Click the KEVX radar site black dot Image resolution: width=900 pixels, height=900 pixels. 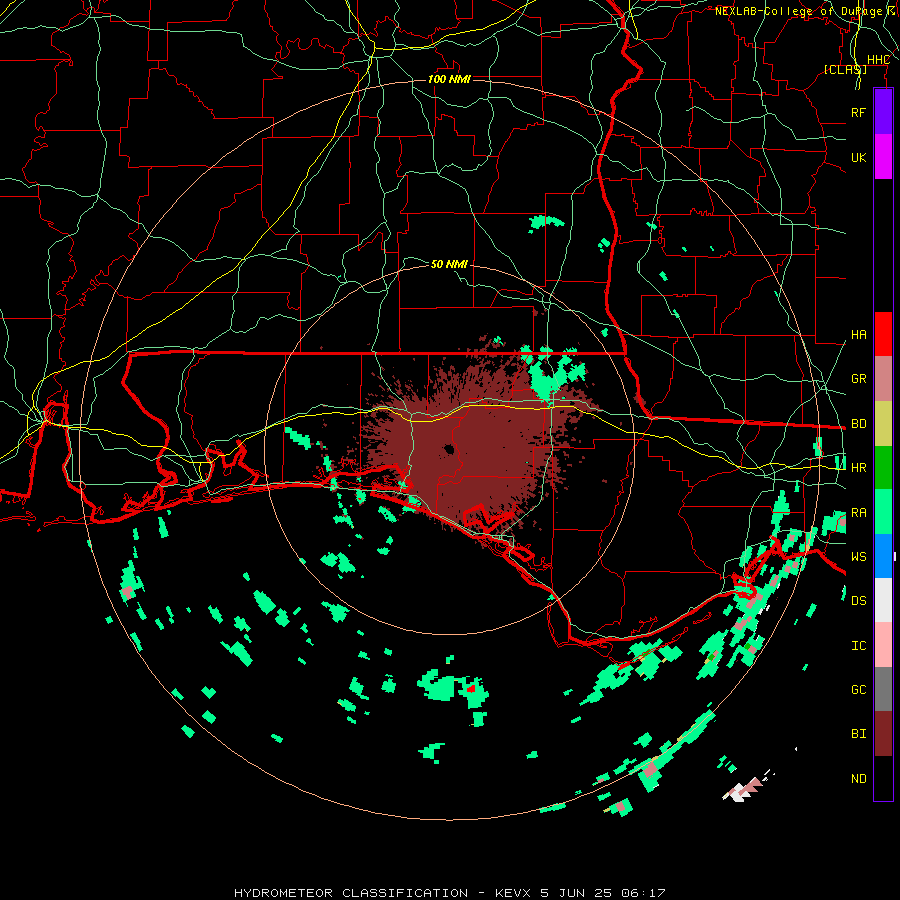coord(449,449)
